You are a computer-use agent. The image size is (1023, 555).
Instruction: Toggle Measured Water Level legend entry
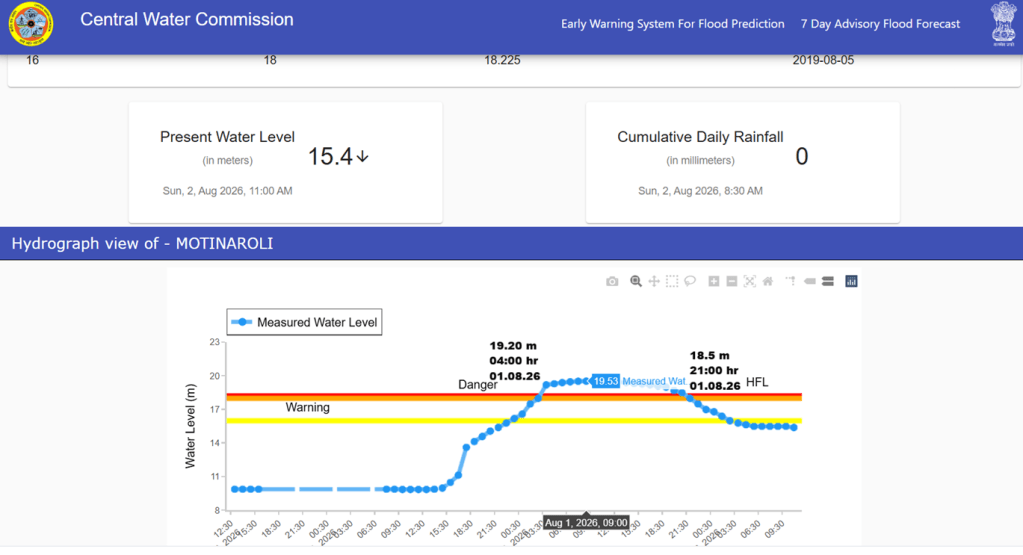pyautogui.click(x=305, y=322)
